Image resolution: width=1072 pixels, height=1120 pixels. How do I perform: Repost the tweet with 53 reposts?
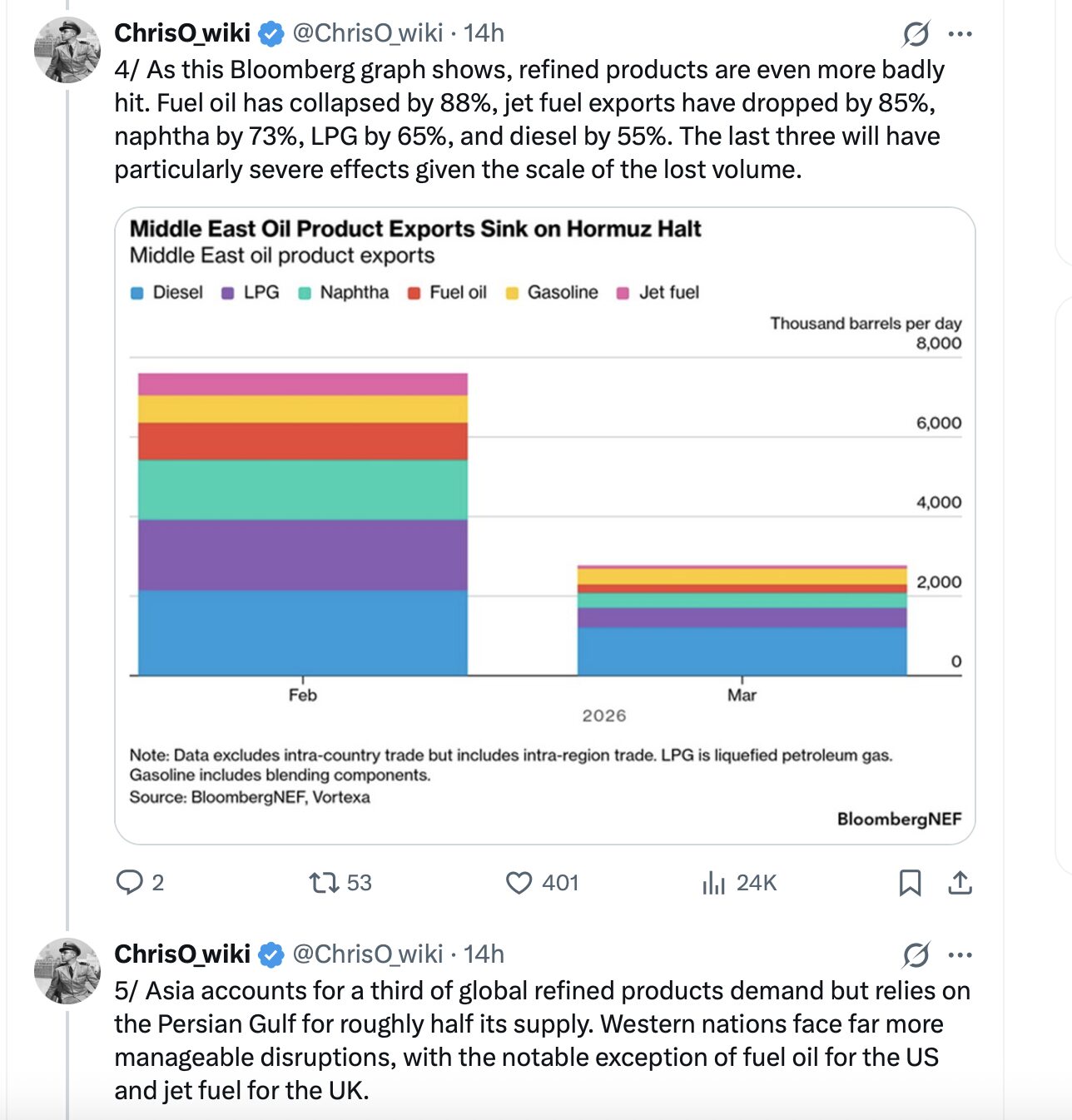click(323, 882)
